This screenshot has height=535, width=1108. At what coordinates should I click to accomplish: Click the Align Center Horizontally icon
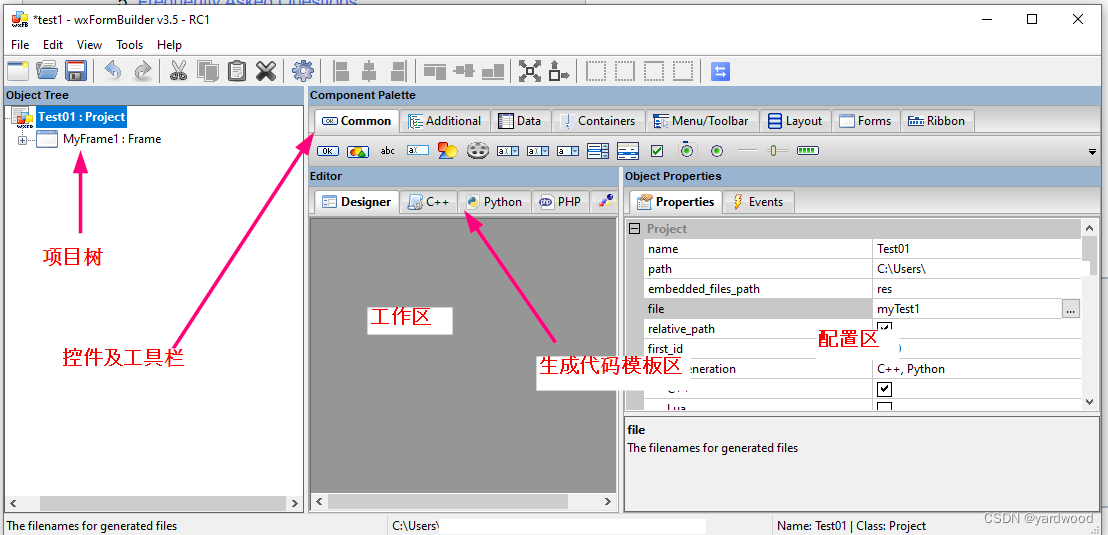pyautogui.click(x=369, y=71)
